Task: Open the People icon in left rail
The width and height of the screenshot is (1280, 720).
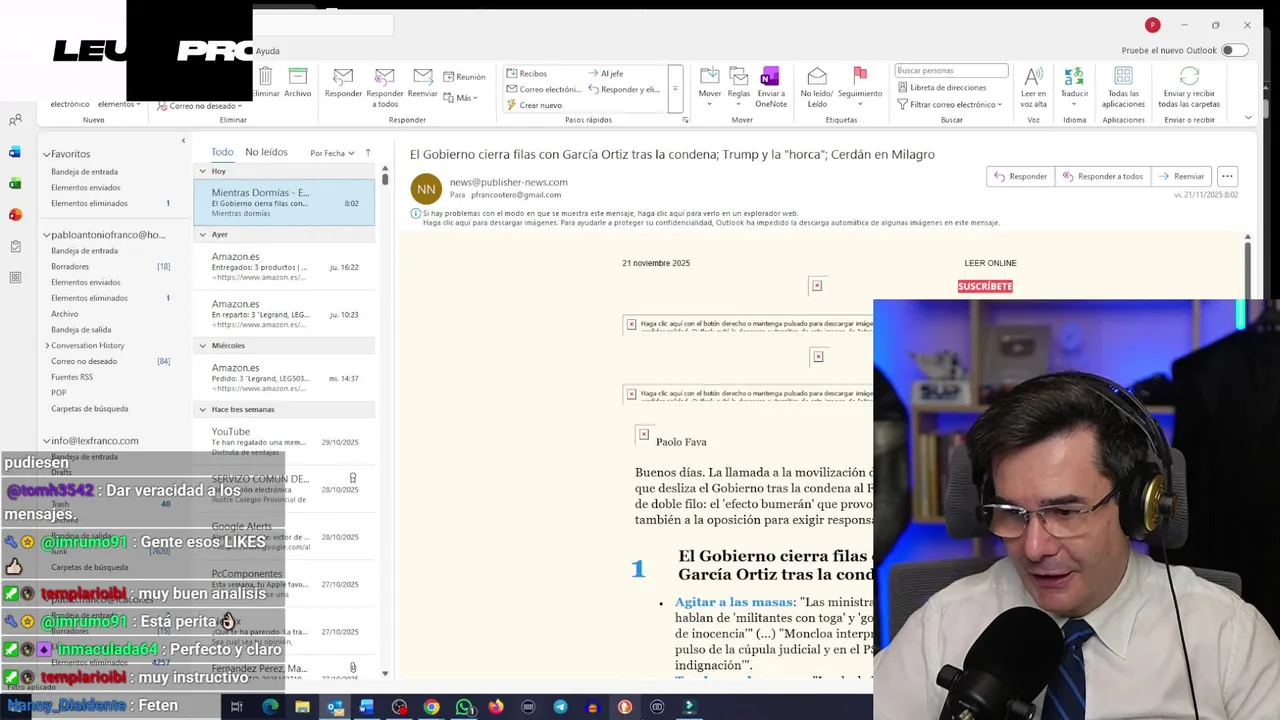Action: point(15,121)
